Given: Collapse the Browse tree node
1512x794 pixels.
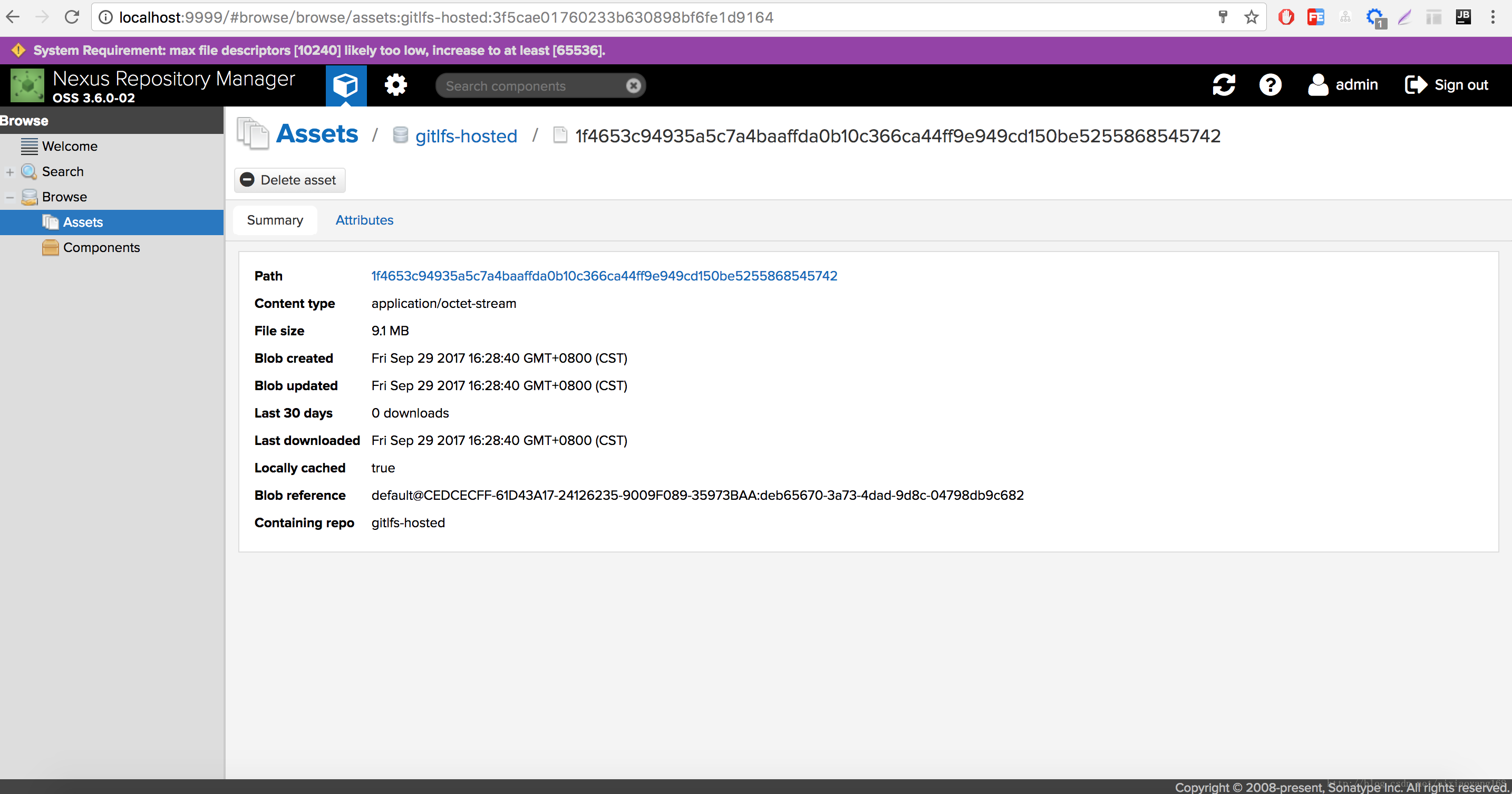Looking at the screenshot, I should 10,198.
